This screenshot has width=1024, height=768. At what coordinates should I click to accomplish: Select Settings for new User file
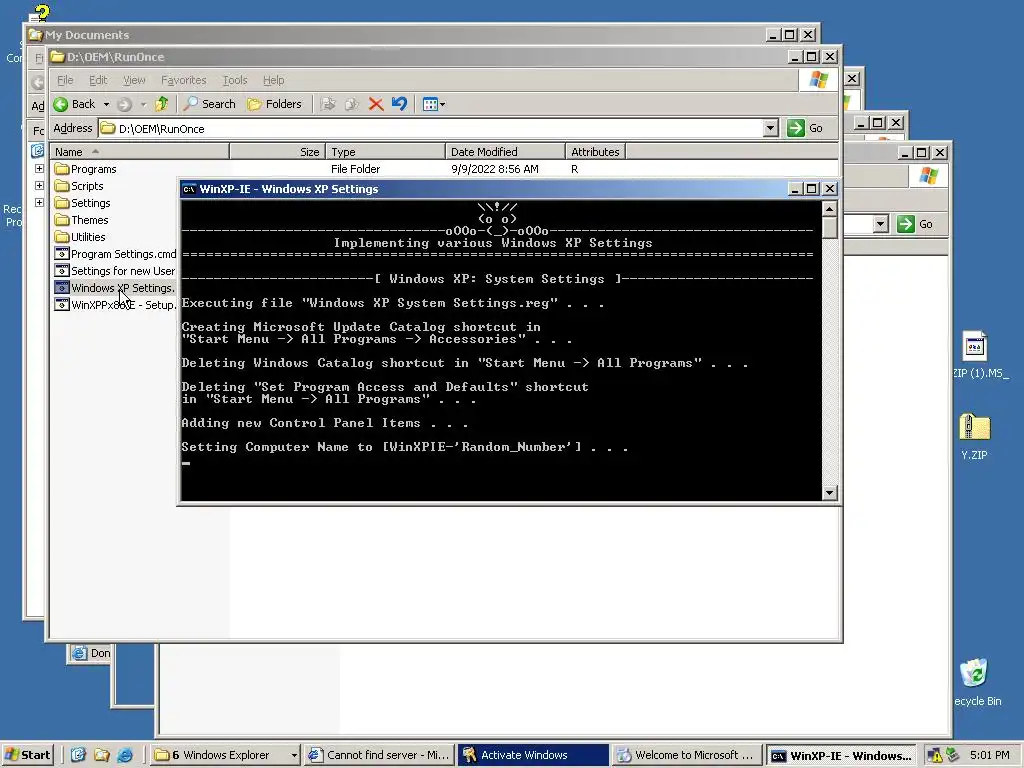coord(115,271)
